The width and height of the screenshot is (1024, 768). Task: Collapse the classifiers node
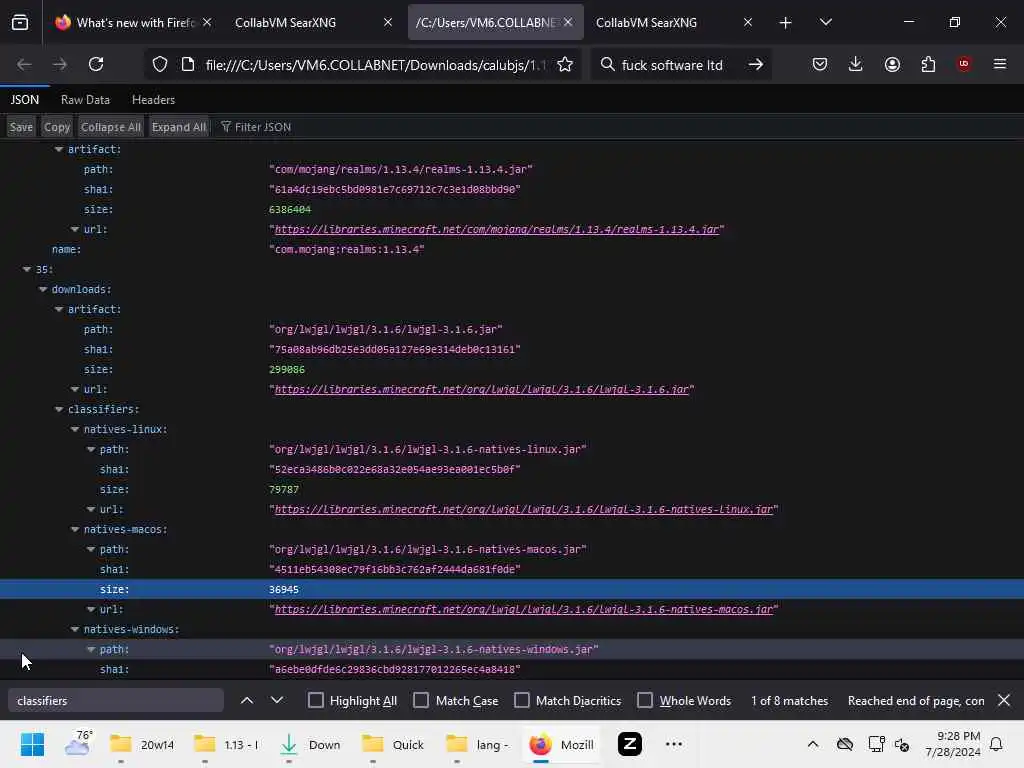pos(59,409)
